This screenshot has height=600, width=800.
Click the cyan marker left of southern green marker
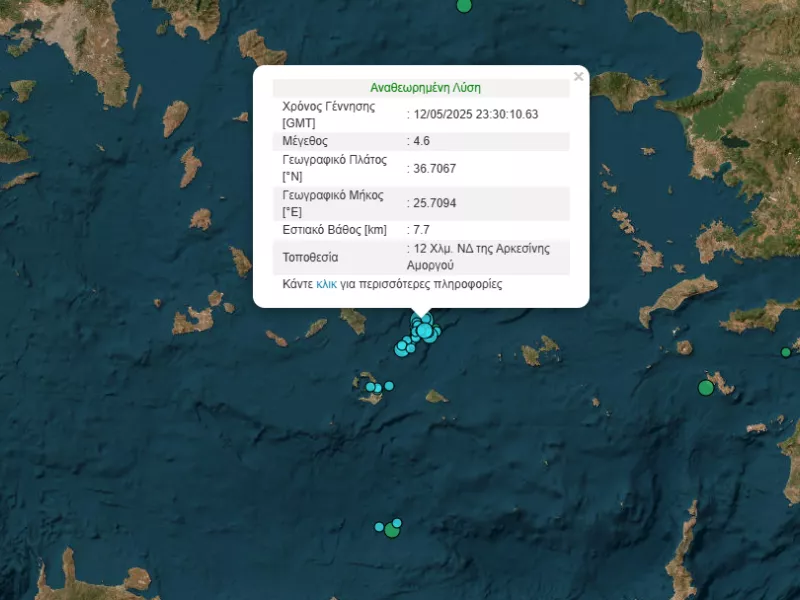point(379,527)
